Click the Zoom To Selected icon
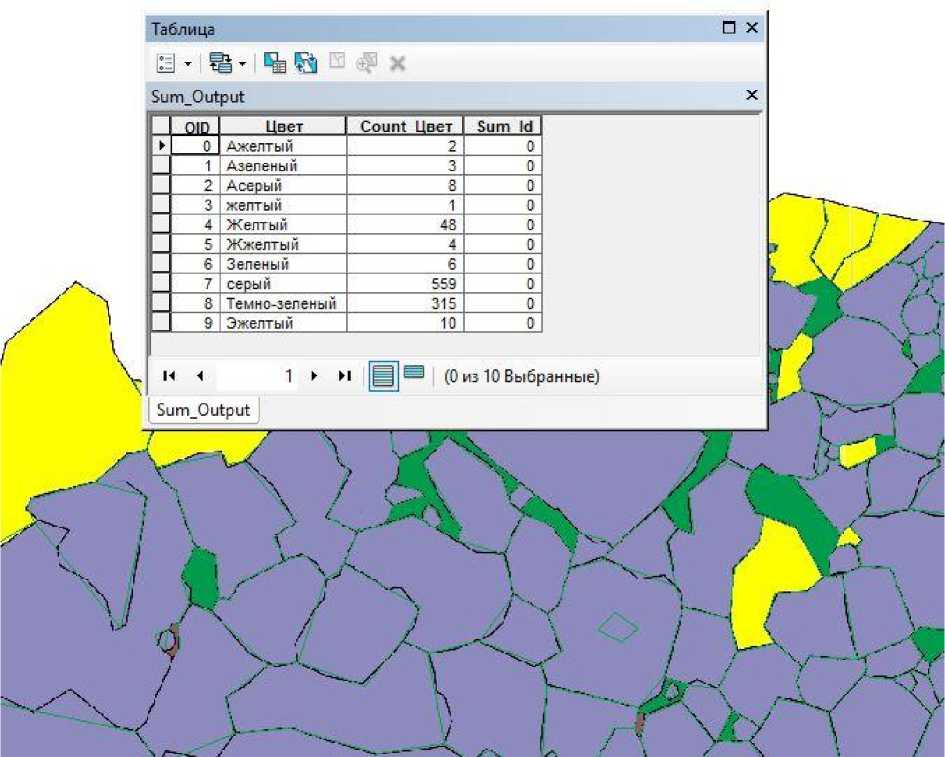945x757 pixels. tap(366, 63)
